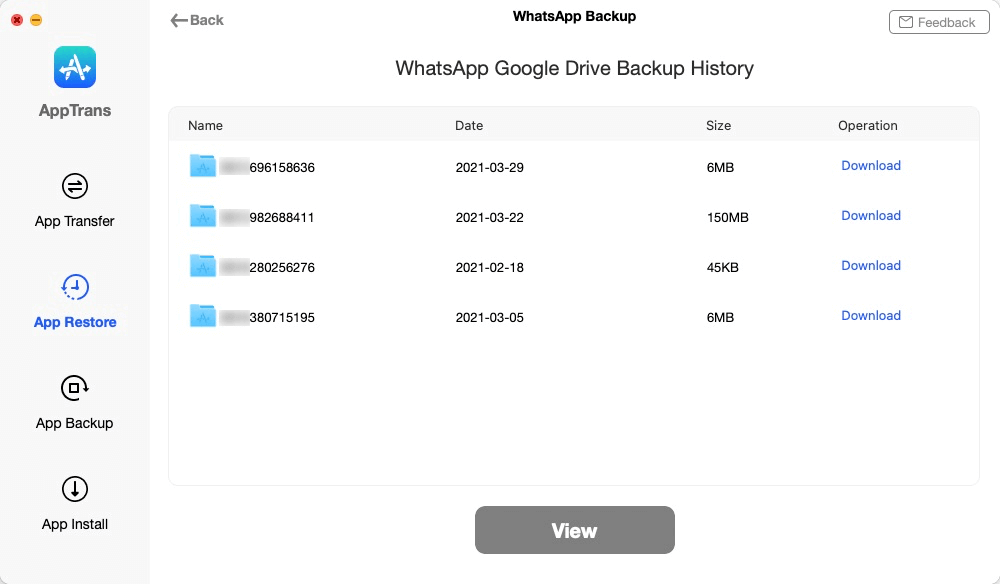Download the 2021-03-29 backup
1000x584 pixels.
(x=870, y=166)
